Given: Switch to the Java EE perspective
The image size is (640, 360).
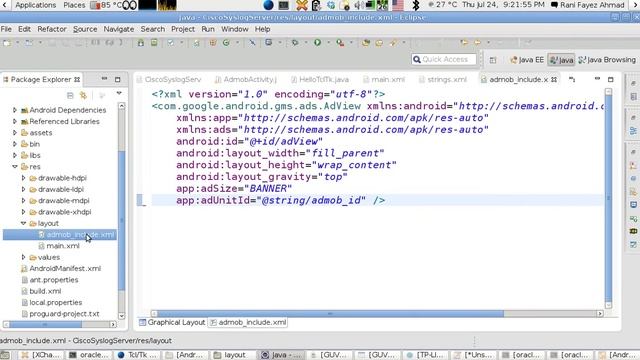Looking at the screenshot, I should [527, 60].
